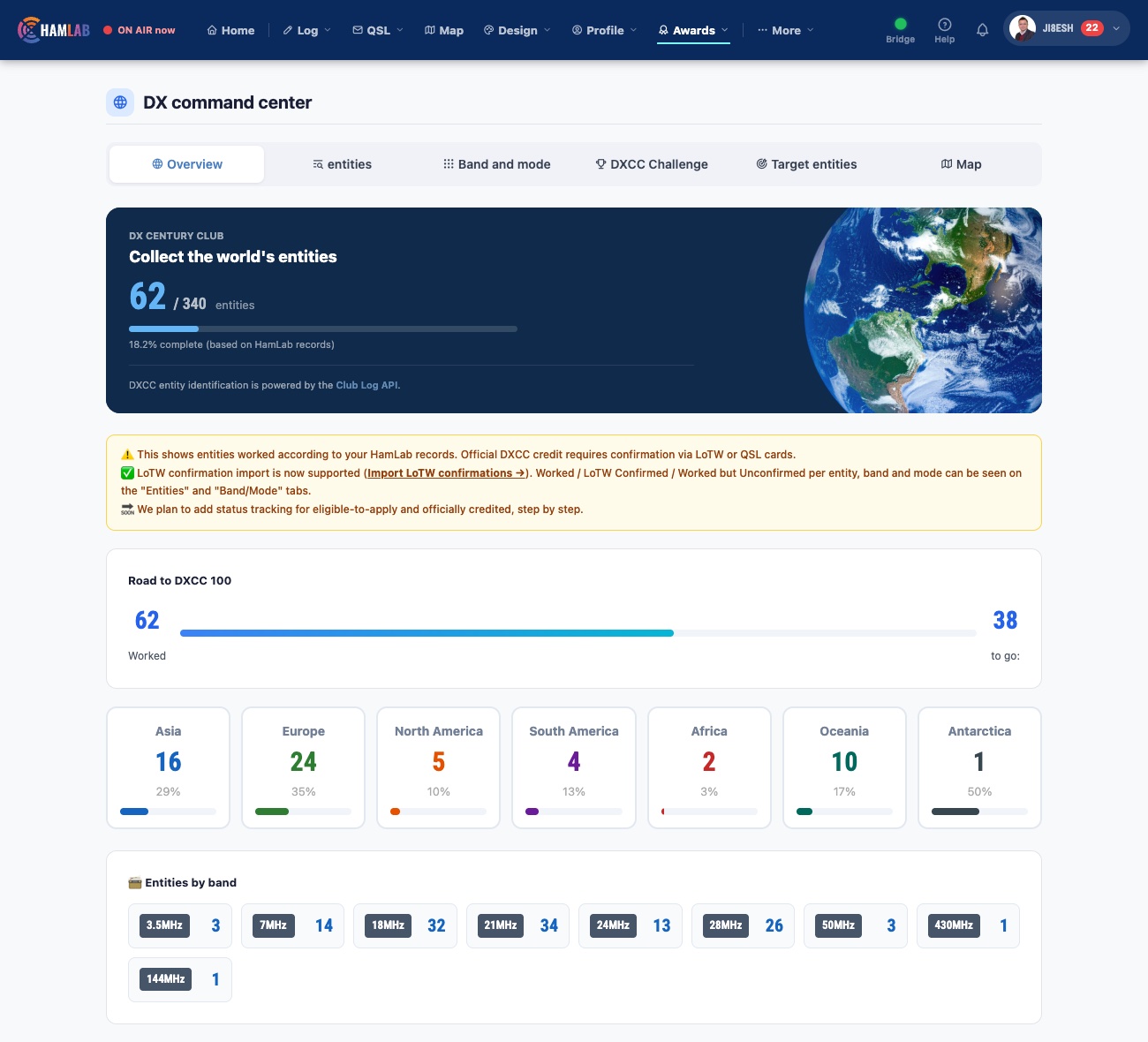Screen dimensions: 1148x1042
Task: Select the Africa continent card
Action: (x=709, y=767)
